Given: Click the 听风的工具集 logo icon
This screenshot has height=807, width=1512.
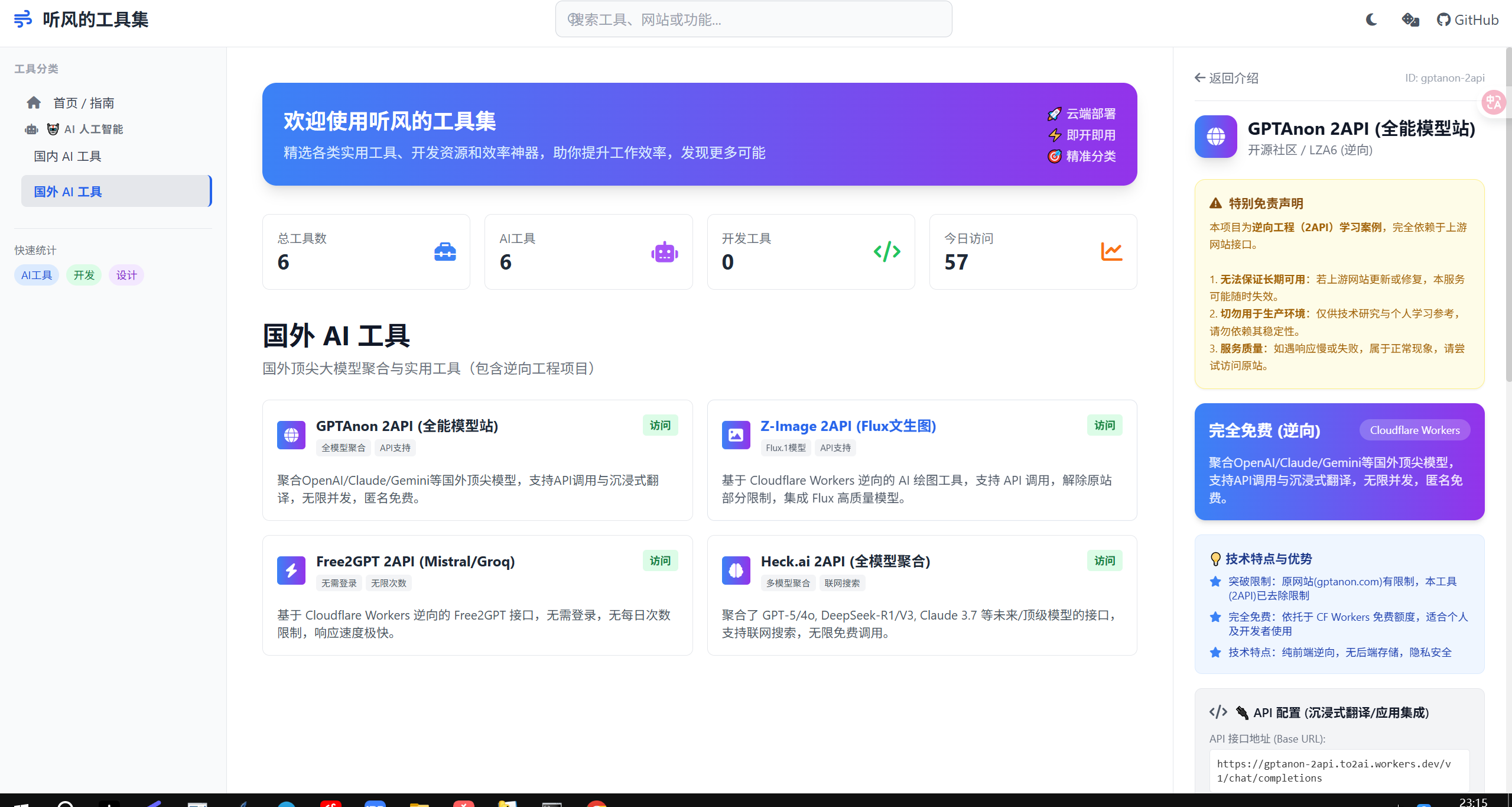Looking at the screenshot, I should [x=22, y=20].
